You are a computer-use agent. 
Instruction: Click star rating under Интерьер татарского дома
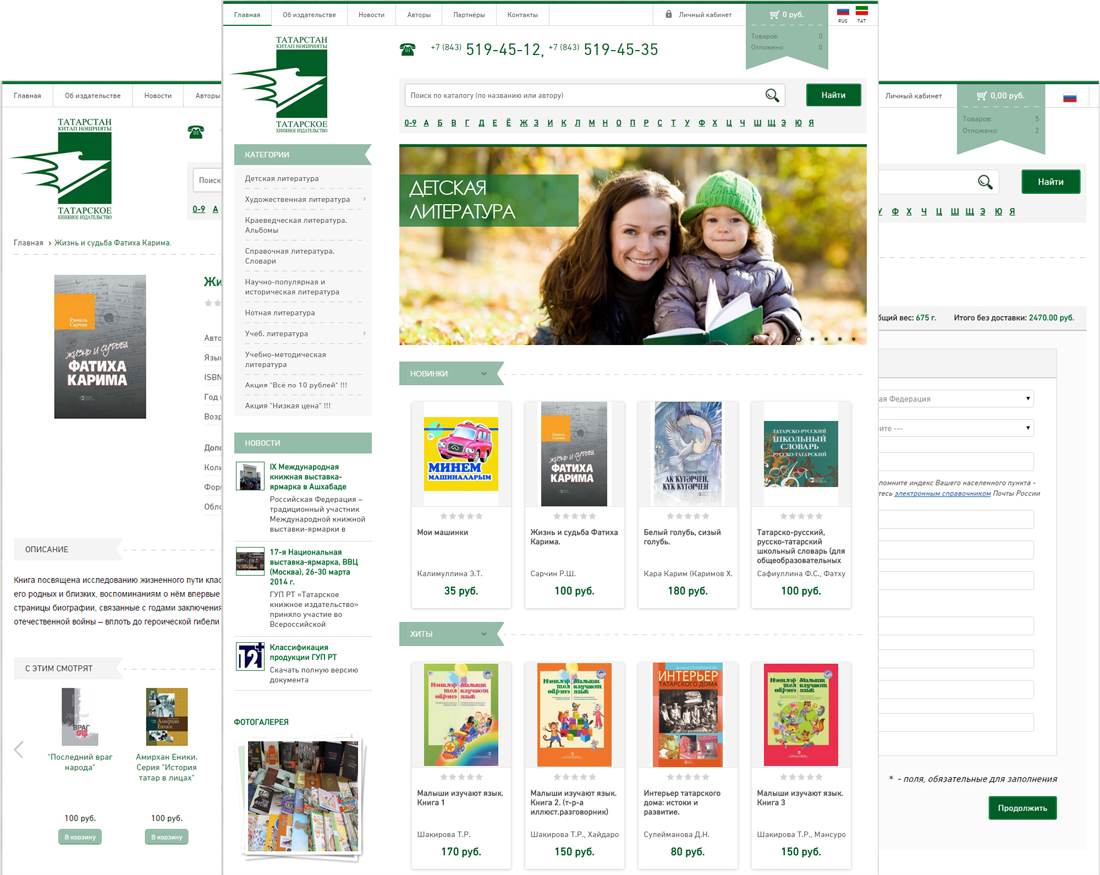688,777
